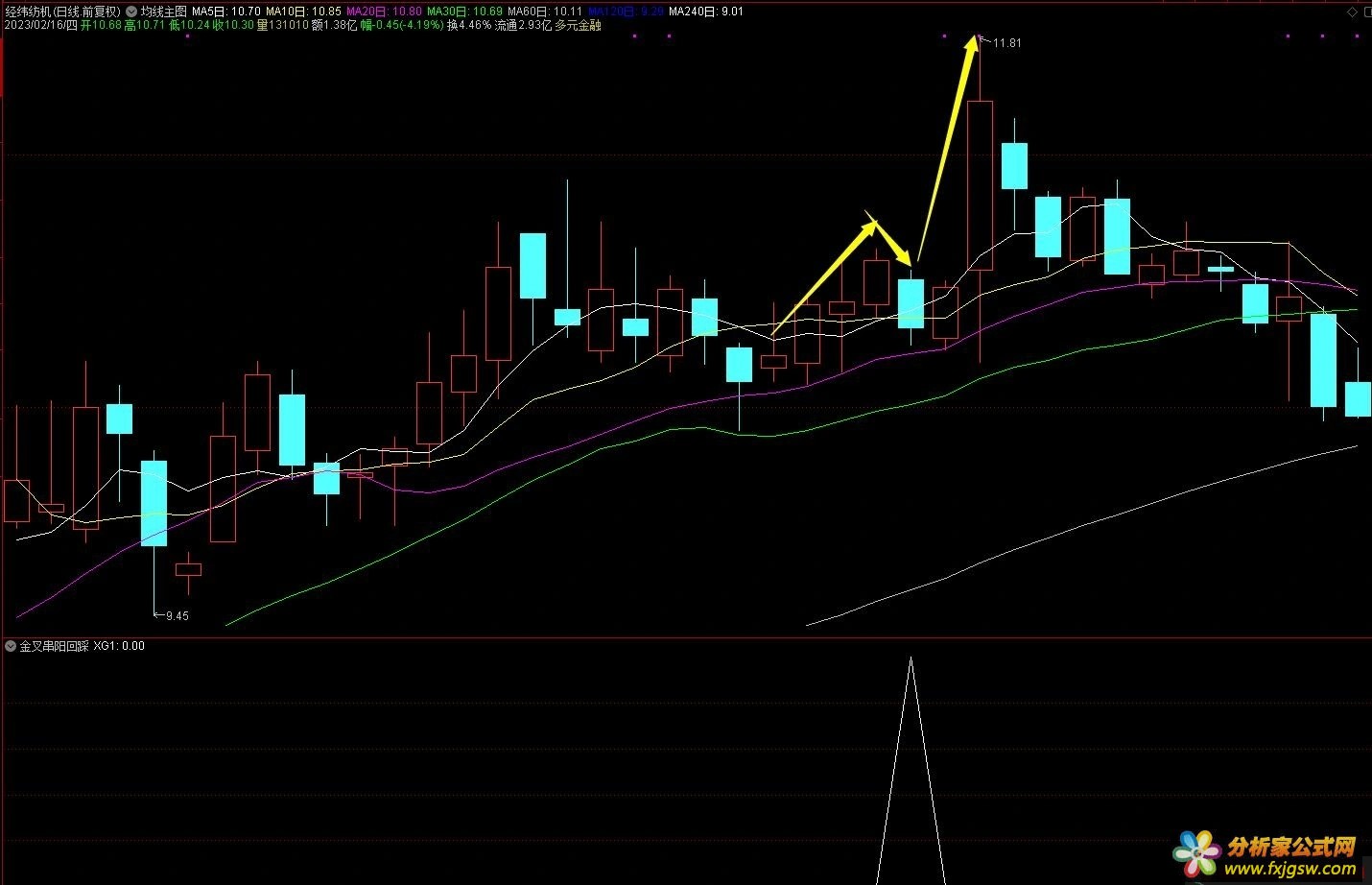The width and height of the screenshot is (1372, 885).
Task: Click the low price 低10.24
Action: pyautogui.click(x=190, y=25)
